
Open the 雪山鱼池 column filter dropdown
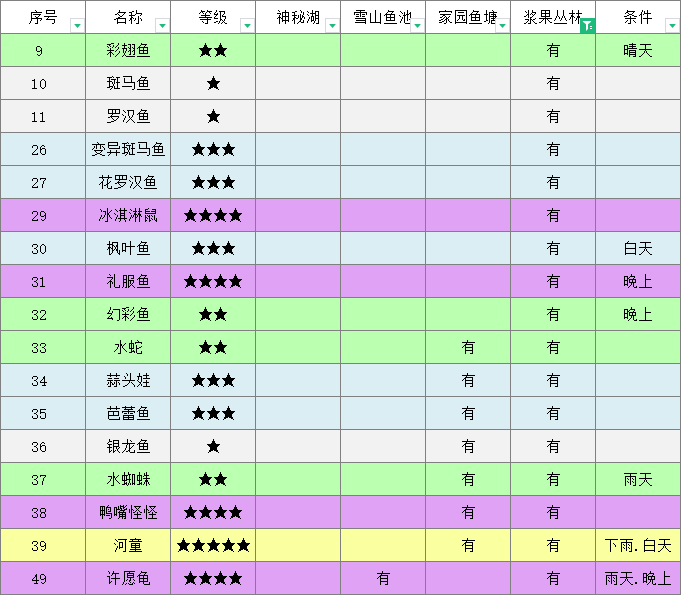pyautogui.click(x=417, y=26)
